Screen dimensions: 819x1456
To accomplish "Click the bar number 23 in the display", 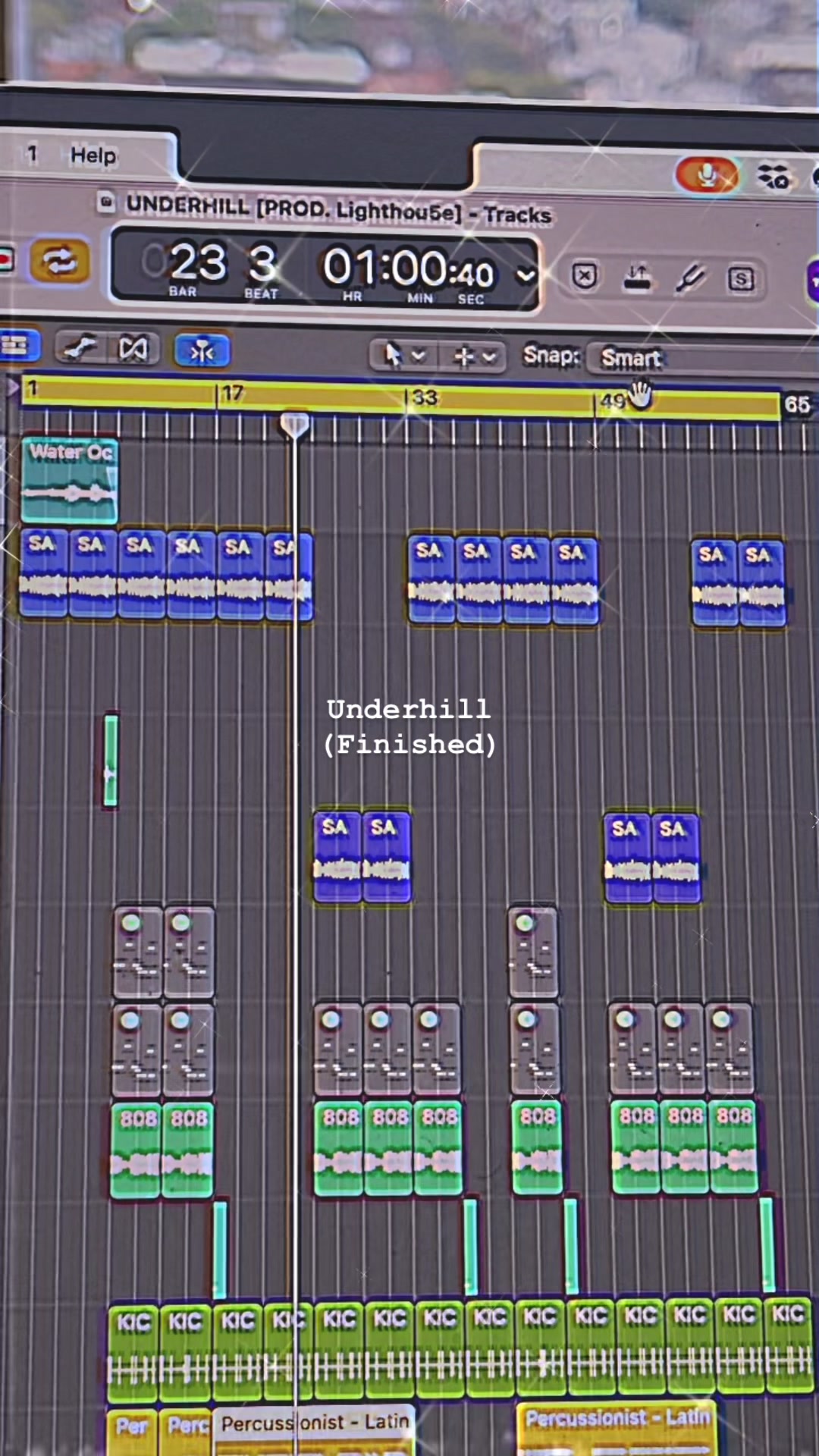I will point(197,262).
